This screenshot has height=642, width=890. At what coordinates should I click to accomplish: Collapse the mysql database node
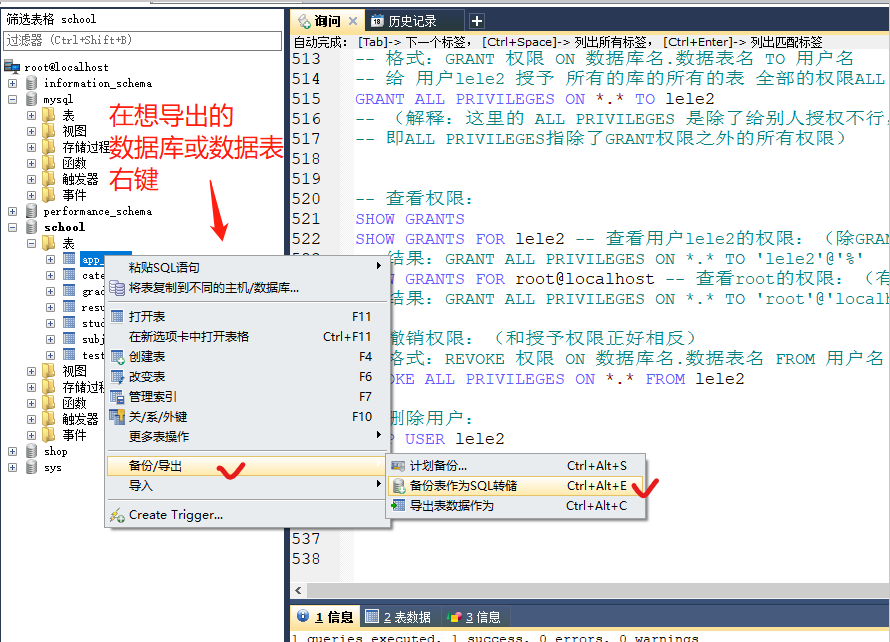(x=12, y=99)
